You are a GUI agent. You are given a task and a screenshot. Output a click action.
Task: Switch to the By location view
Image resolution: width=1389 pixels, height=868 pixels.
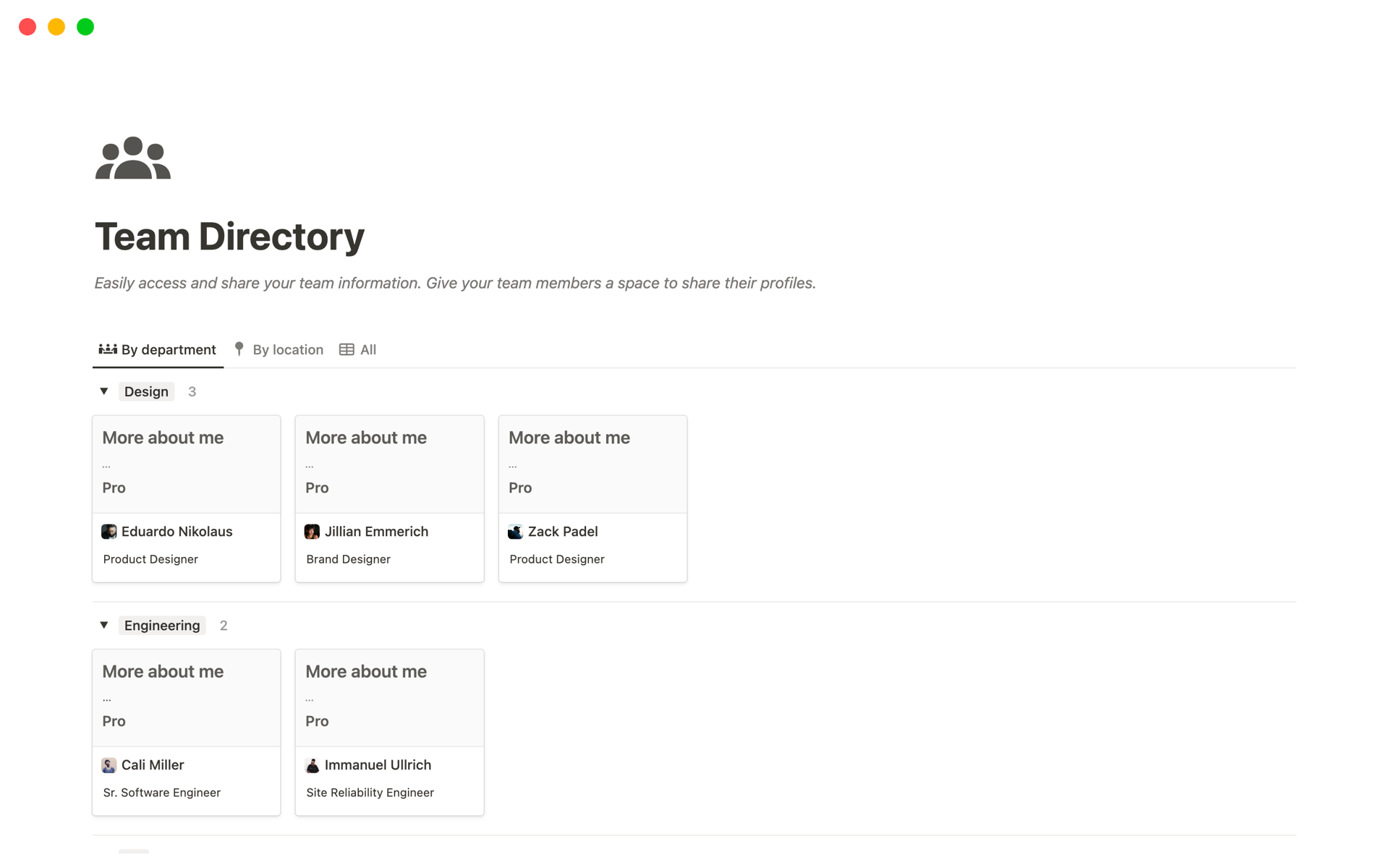287,349
